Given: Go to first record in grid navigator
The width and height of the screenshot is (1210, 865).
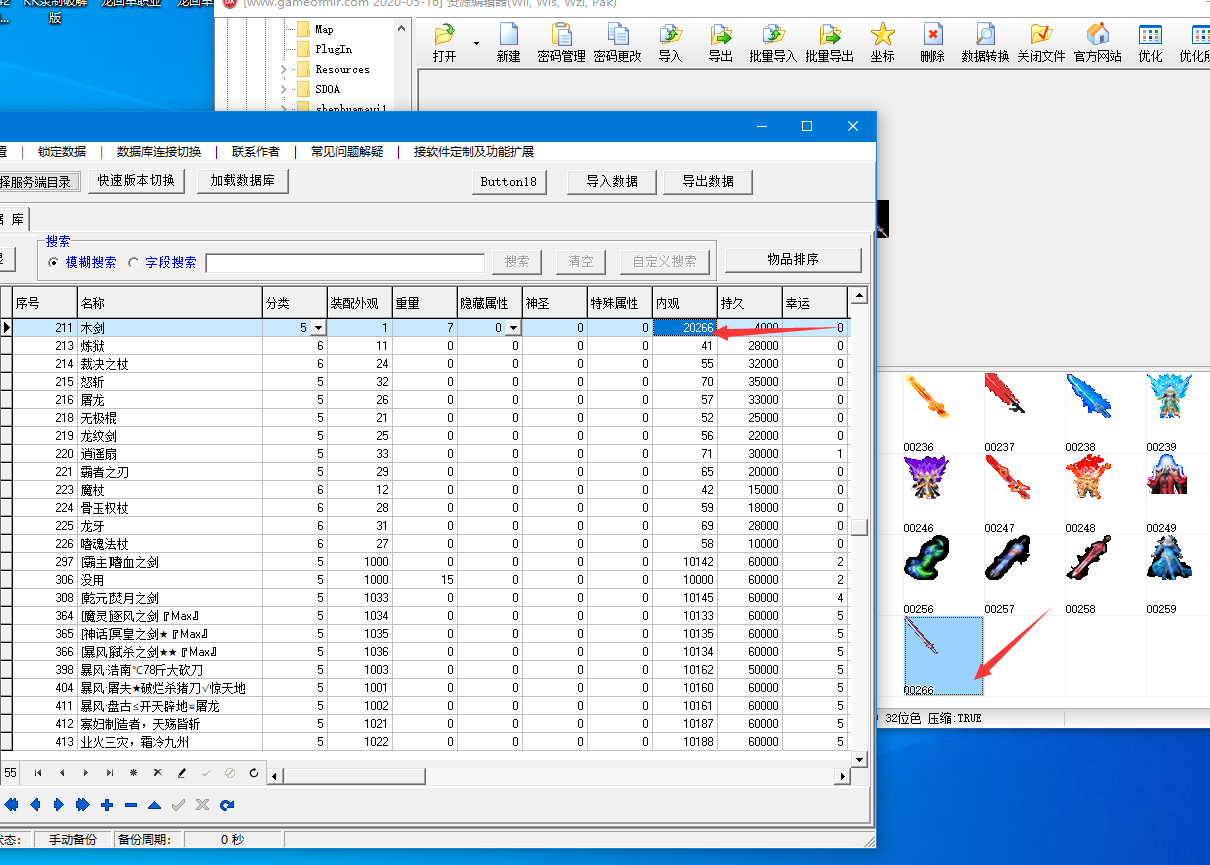Looking at the screenshot, I should (x=38, y=773).
